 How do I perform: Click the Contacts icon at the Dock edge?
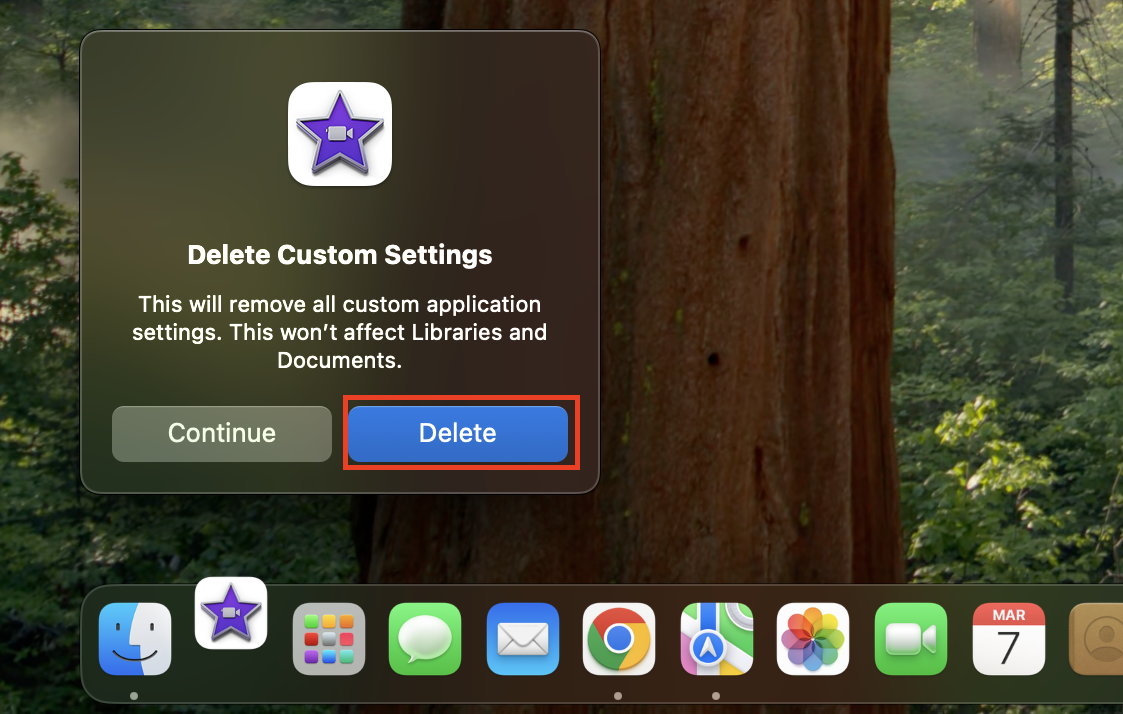tap(1097, 639)
